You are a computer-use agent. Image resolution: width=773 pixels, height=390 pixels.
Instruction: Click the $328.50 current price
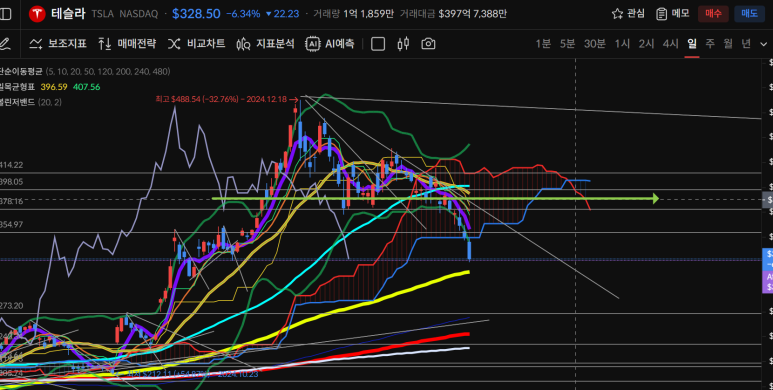click(x=196, y=14)
